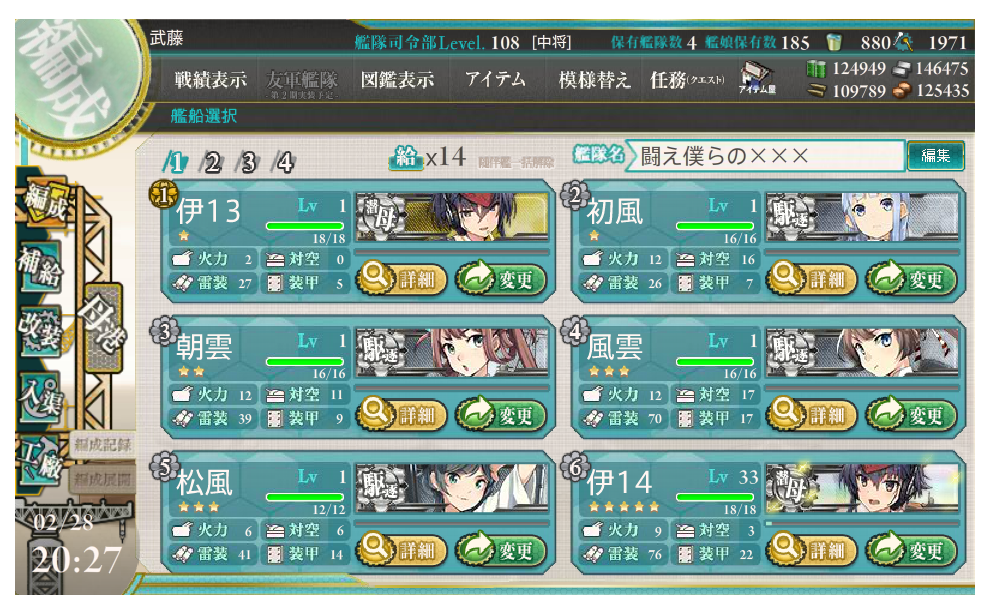
Task: Switch to fleet 3 tab
Action: tap(248, 162)
